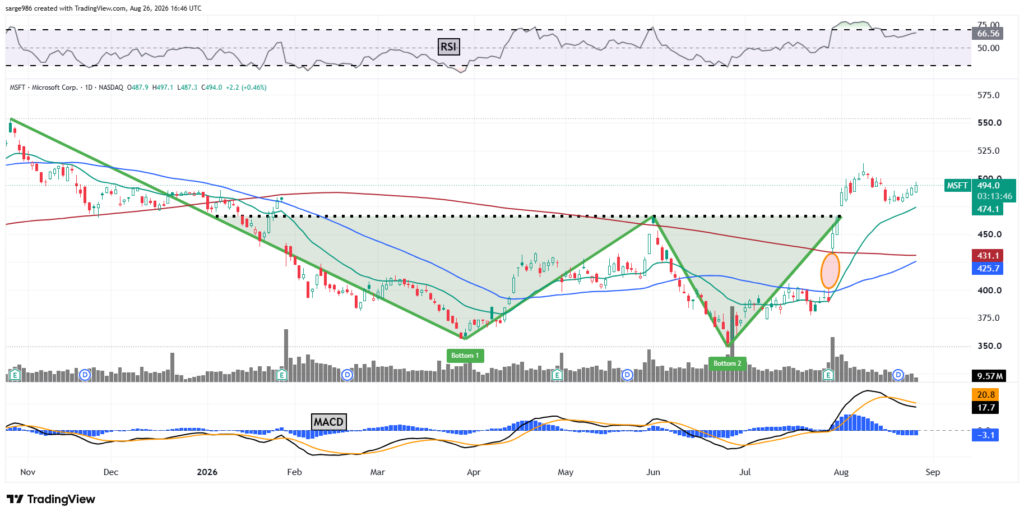Click the 50.00 RSI axis label
This screenshot has width=1024, height=516.
[x=989, y=48]
